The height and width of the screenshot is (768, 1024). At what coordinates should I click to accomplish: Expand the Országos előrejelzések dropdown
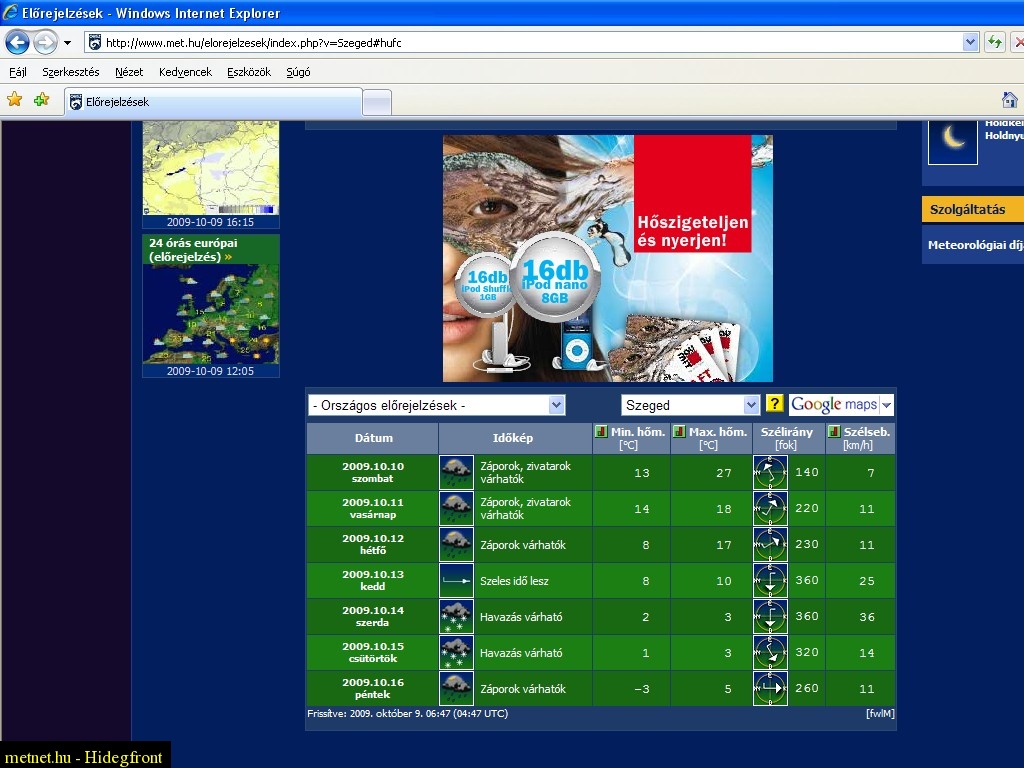click(557, 405)
